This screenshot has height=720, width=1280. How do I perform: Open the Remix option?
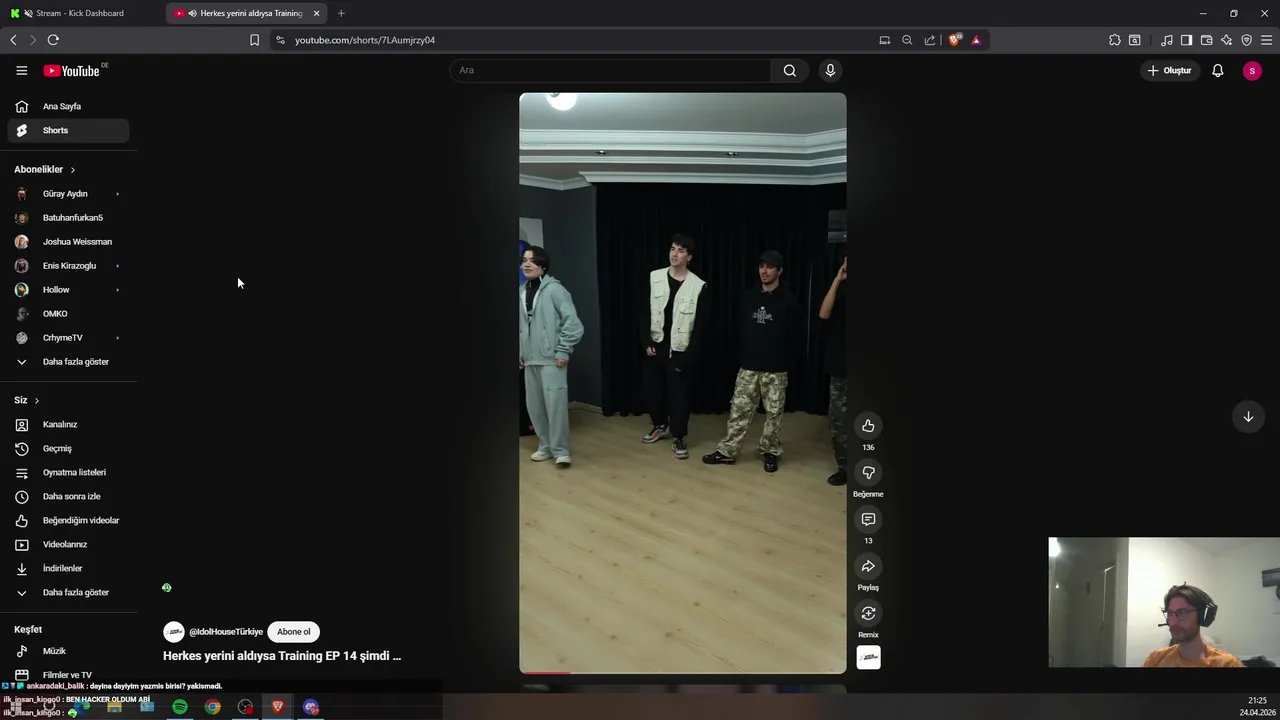pos(868,614)
